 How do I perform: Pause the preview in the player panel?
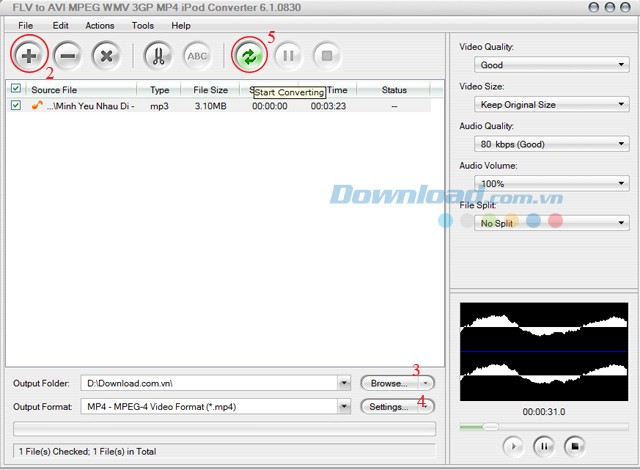point(544,446)
